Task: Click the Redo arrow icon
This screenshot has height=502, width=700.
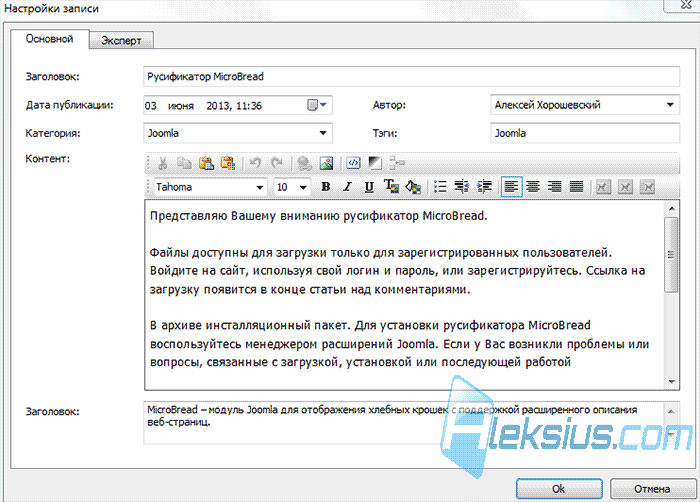Action: coord(277,163)
